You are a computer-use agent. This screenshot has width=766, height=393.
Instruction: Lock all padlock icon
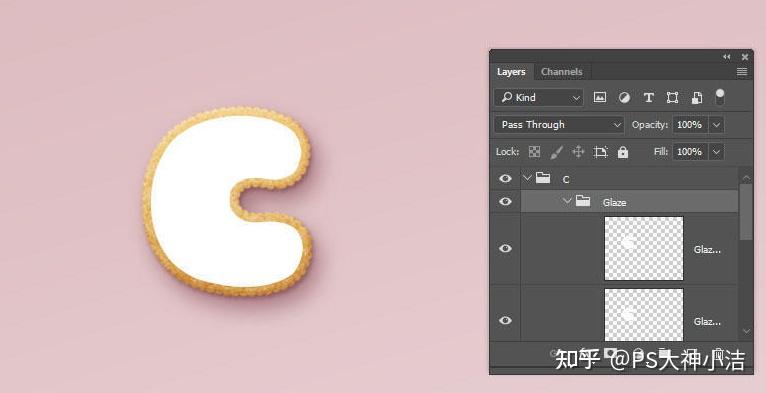click(x=622, y=152)
